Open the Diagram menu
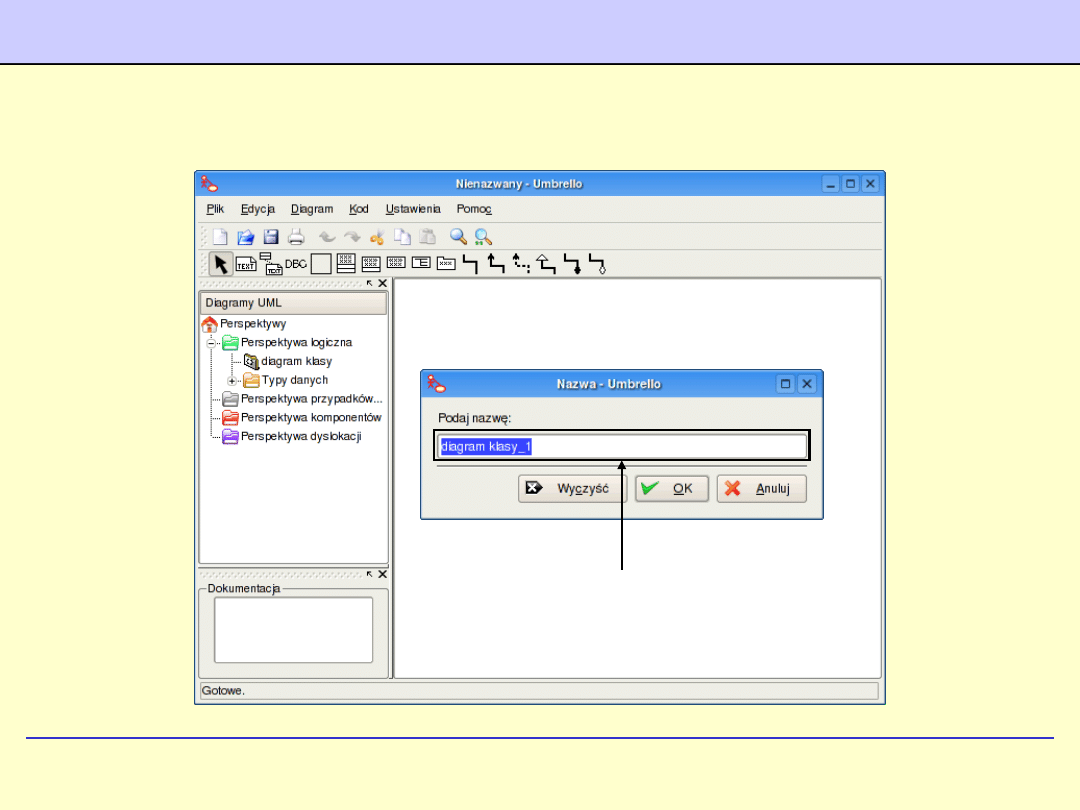This screenshot has width=1080, height=810. [x=312, y=209]
